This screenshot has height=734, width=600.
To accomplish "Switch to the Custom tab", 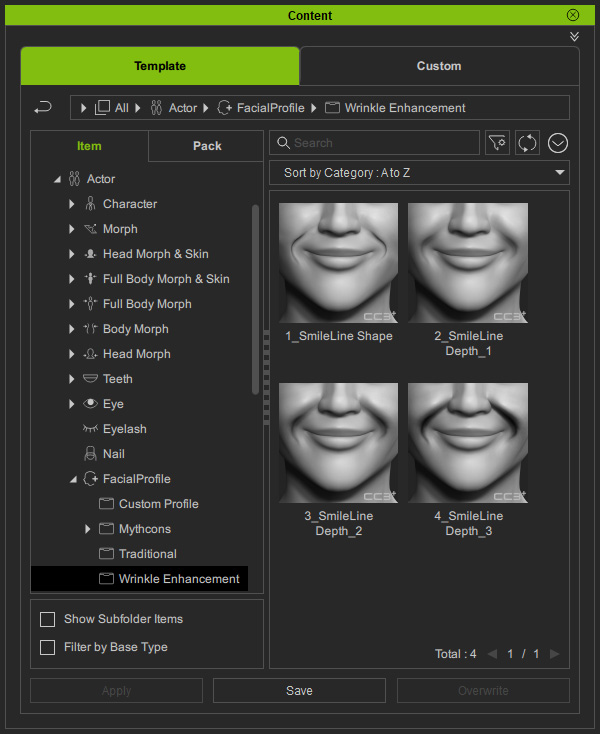I will pyautogui.click(x=439, y=66).
